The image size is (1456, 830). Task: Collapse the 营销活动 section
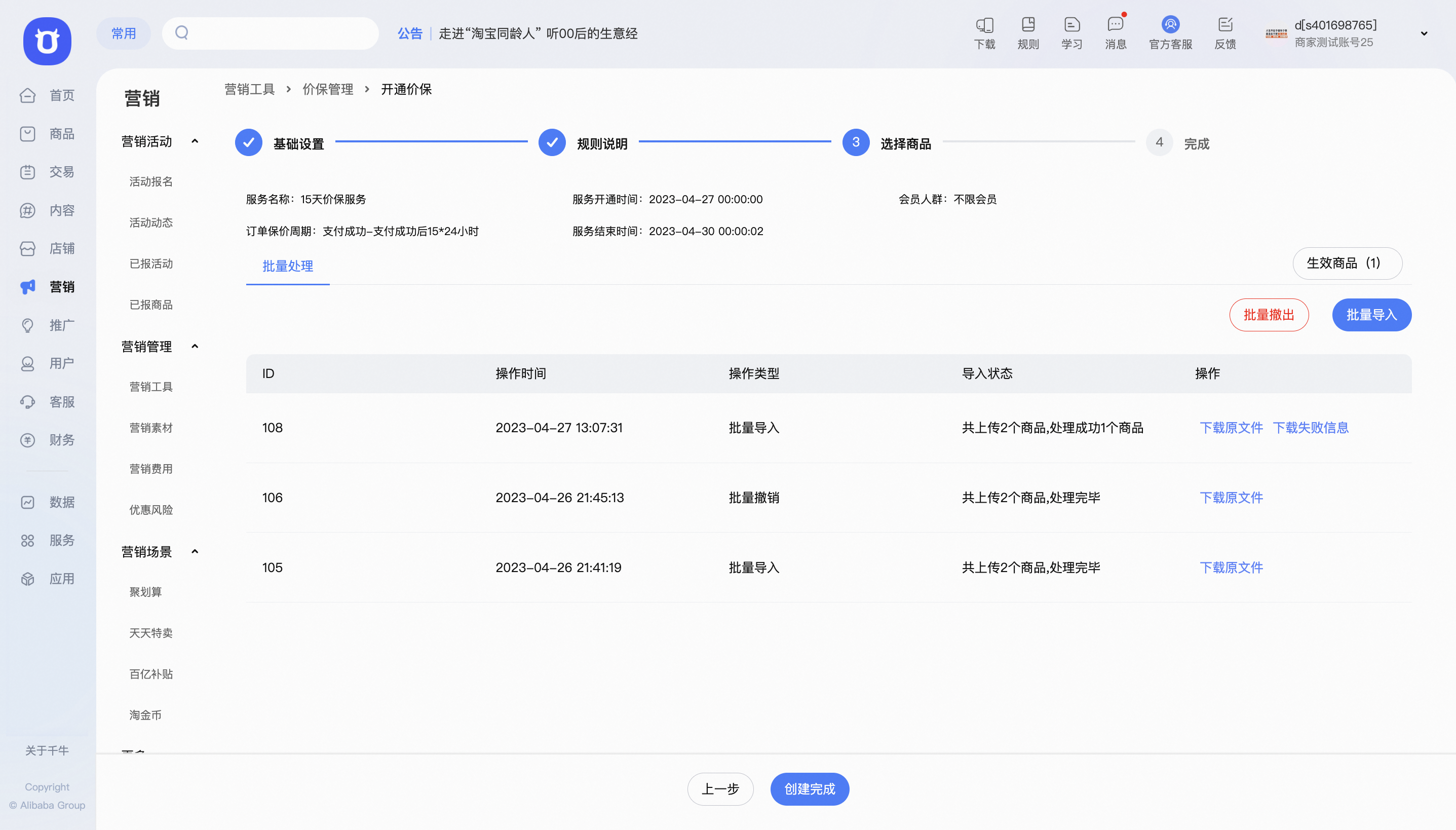click(x=195, y=141)
